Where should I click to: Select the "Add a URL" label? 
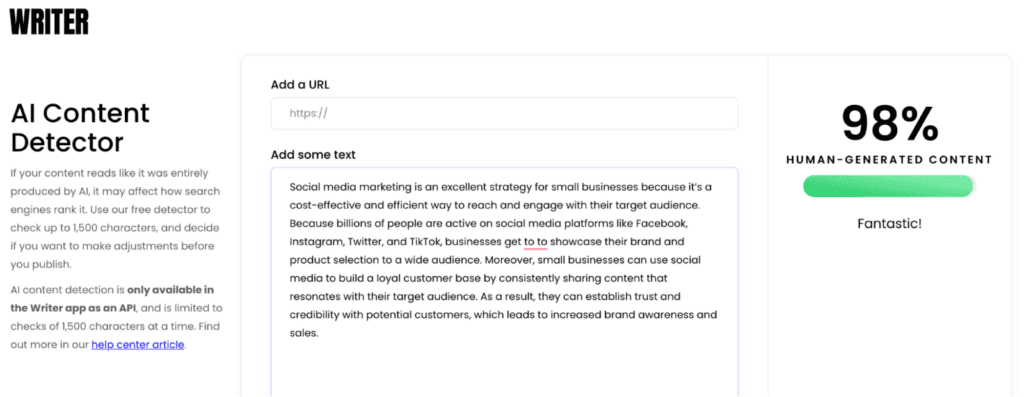(x=304, y=84)
